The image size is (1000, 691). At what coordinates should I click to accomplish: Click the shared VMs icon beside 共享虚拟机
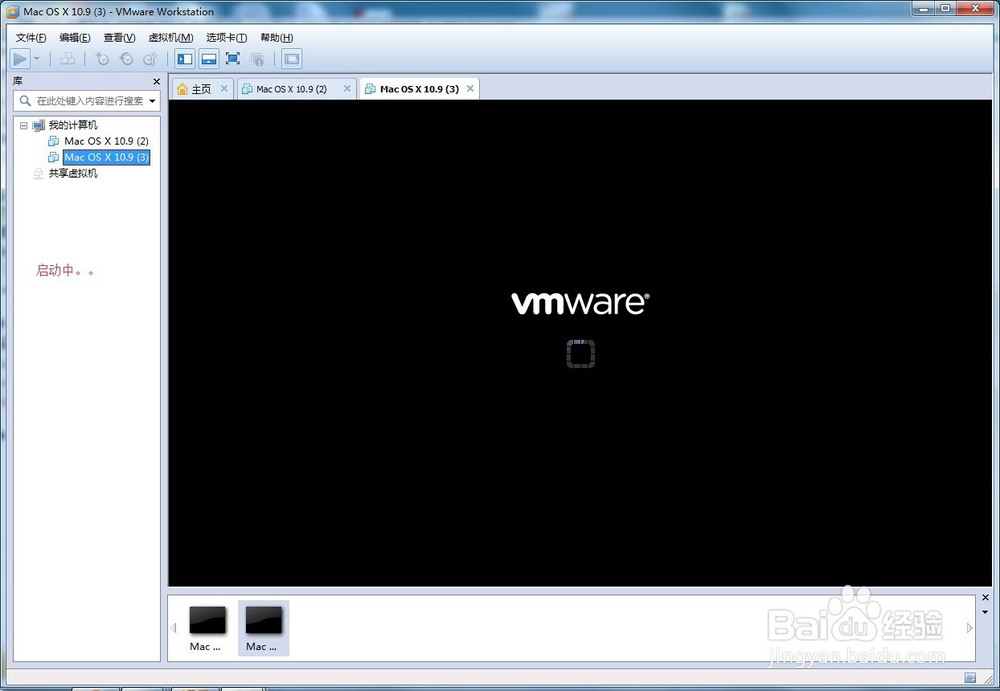(x=39, y=174)
